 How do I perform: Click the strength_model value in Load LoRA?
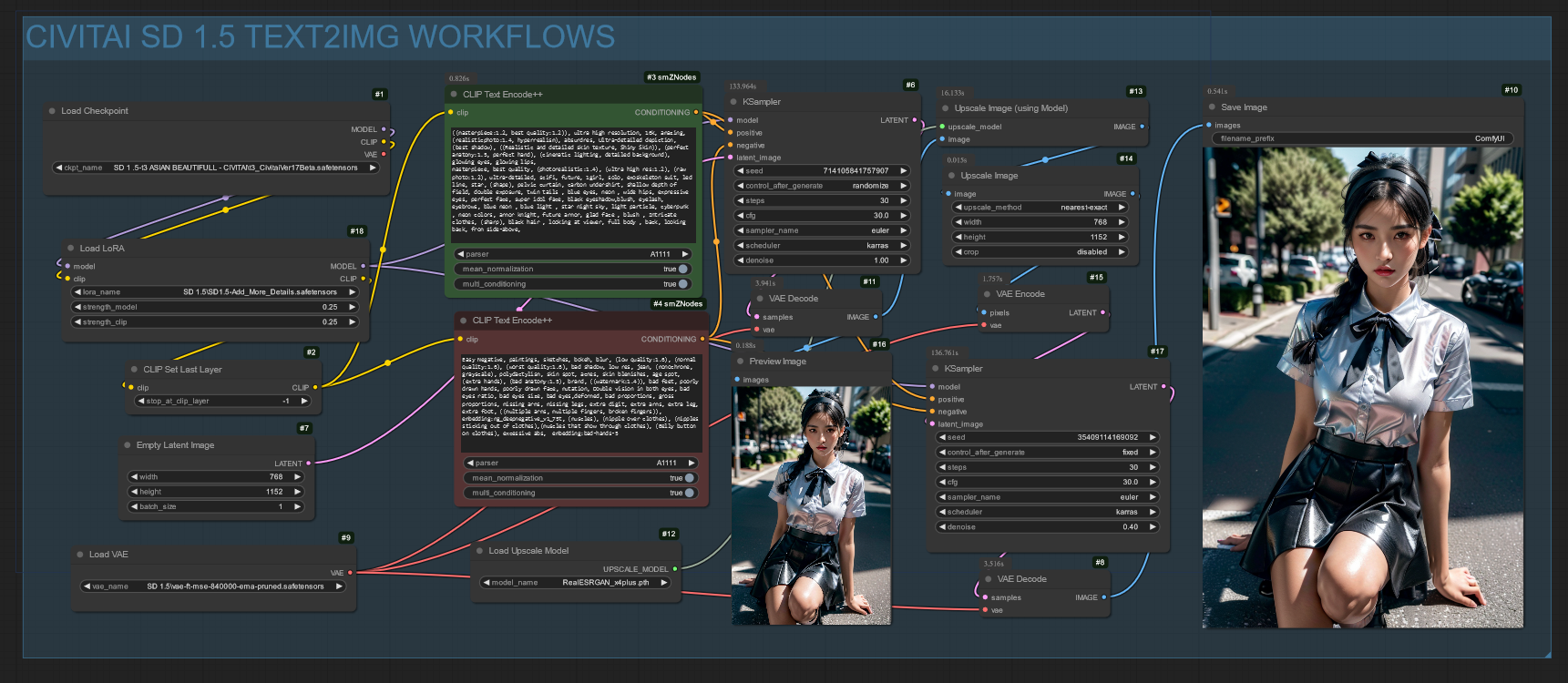(329, 308)
